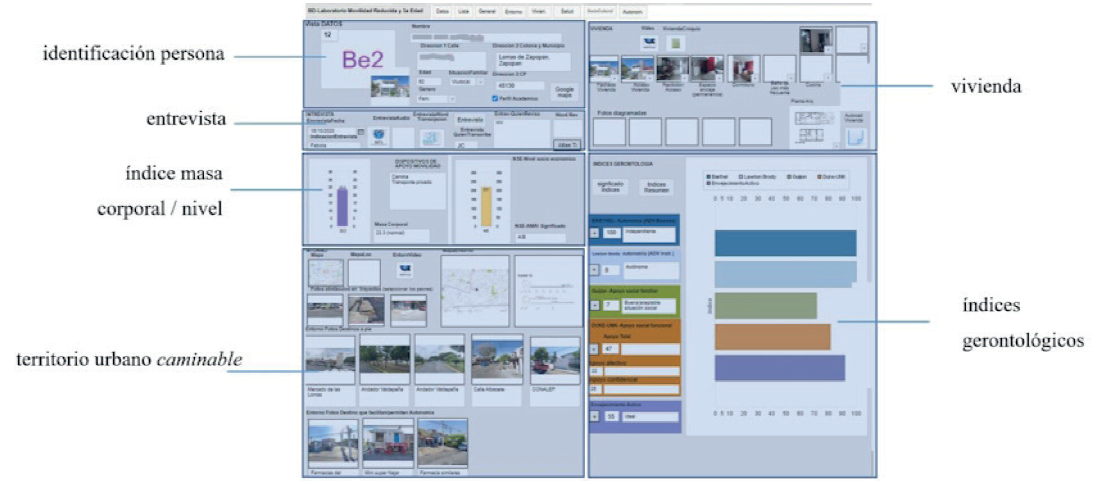Click the VivendaCroquis green icon
The width and height of the screenshot is (1103, 484).
675,43
